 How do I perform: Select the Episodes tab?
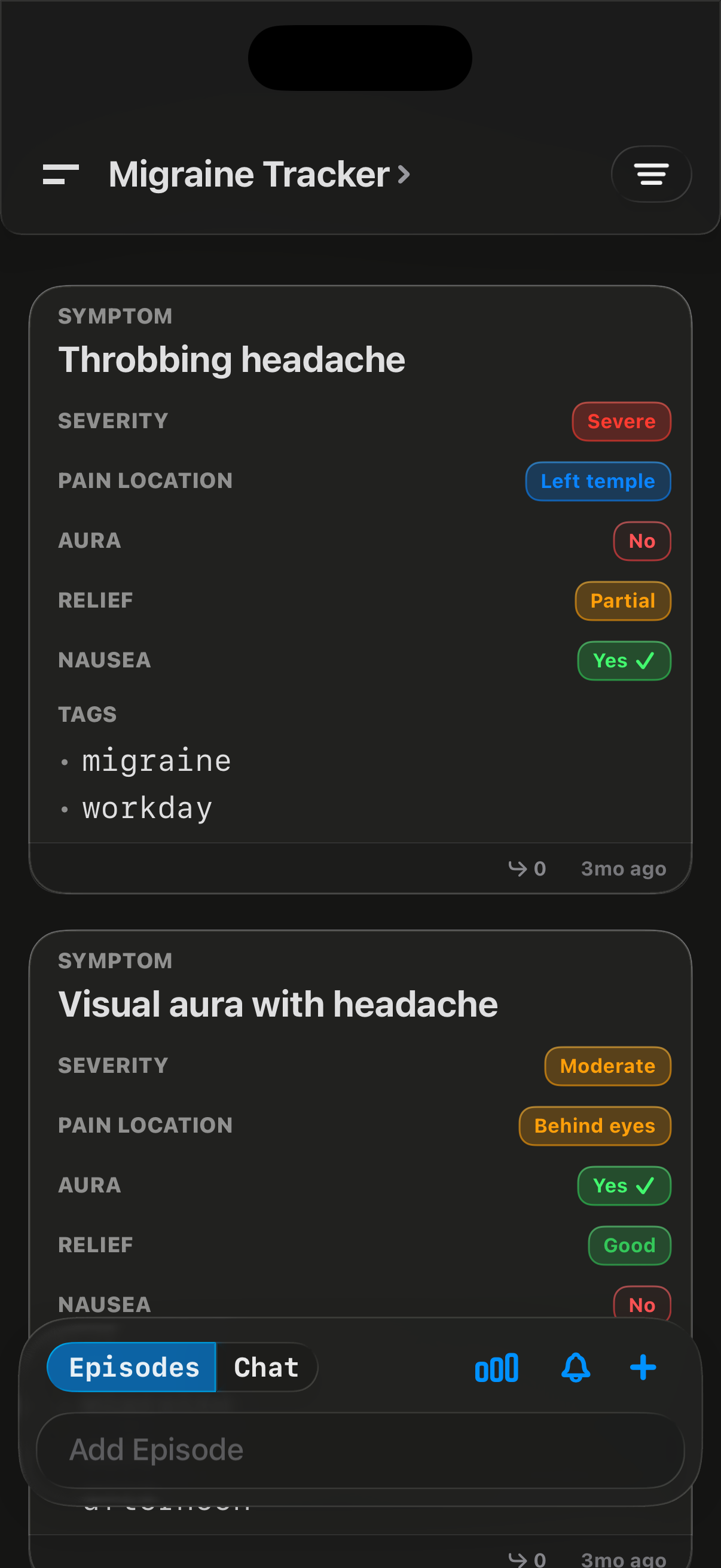click(132, 1367)
